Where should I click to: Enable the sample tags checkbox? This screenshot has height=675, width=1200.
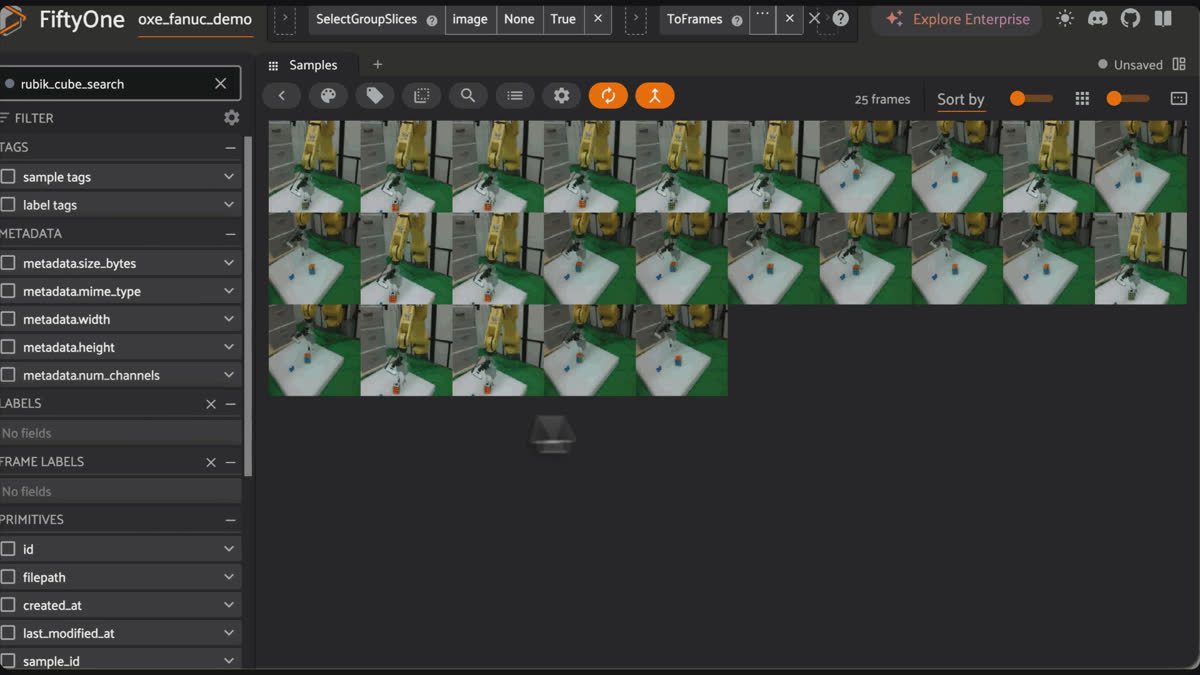coord(8,177)
